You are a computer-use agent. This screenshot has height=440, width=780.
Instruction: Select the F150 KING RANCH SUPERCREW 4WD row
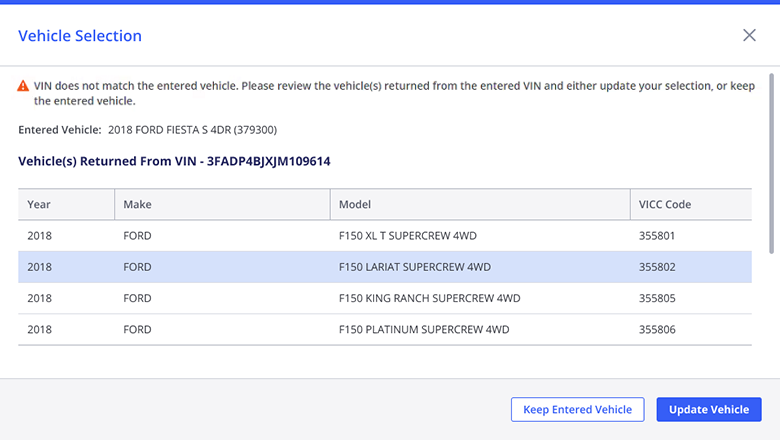[x=385, y=298]
